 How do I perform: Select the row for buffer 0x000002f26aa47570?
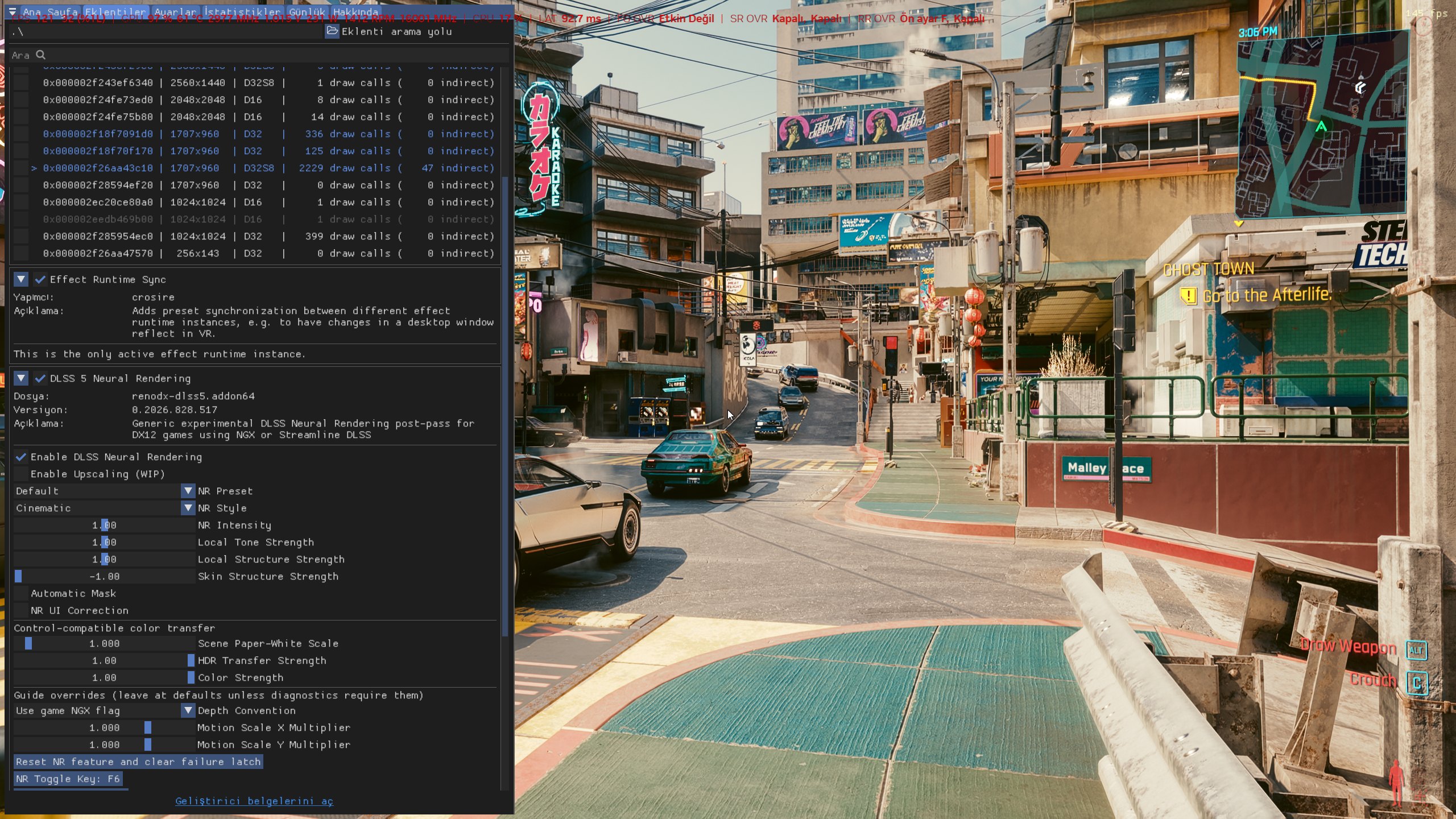coord(268,253)
